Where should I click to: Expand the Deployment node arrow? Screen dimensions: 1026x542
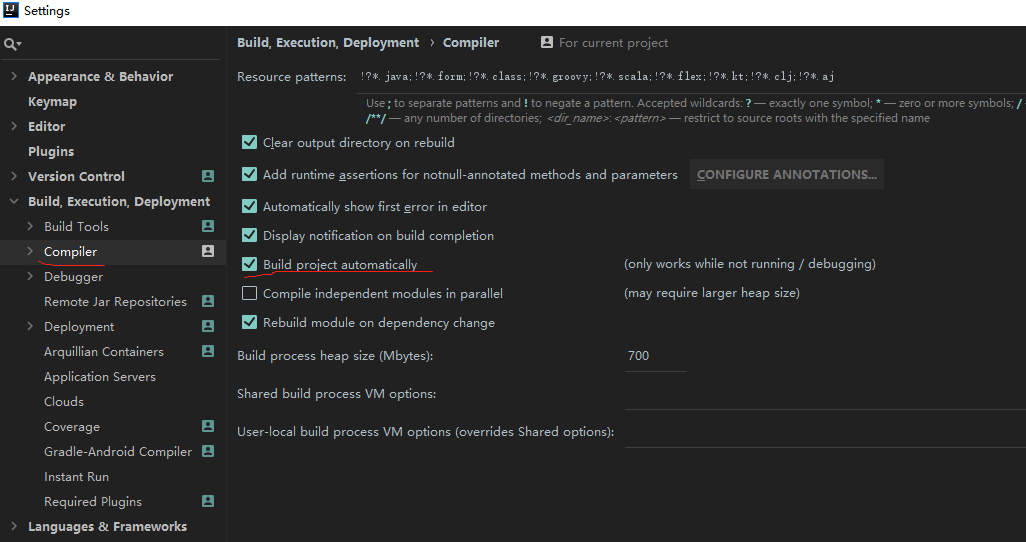[30, 326]
